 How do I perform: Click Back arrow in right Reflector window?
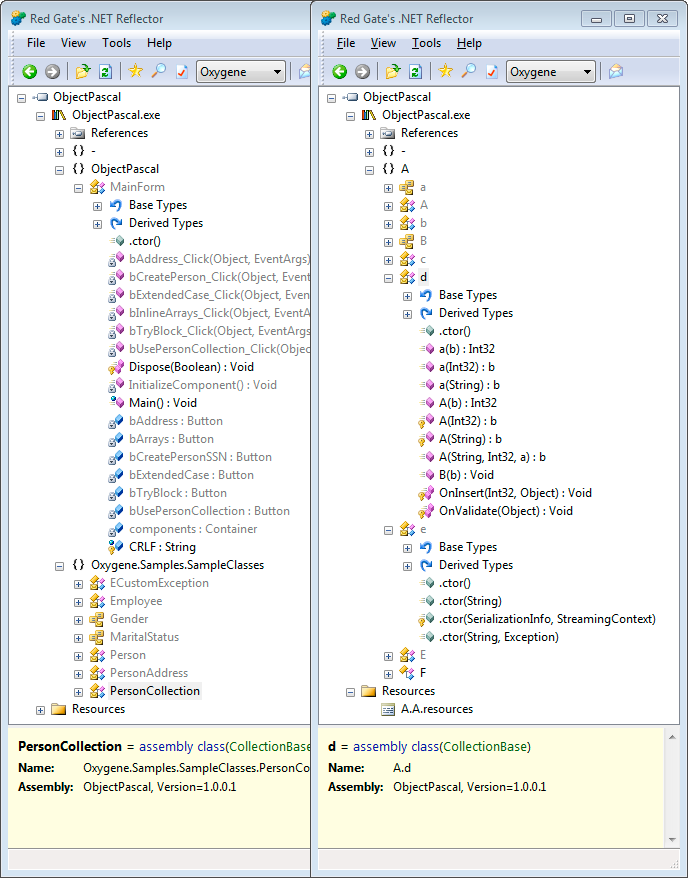tap(340, 72)
